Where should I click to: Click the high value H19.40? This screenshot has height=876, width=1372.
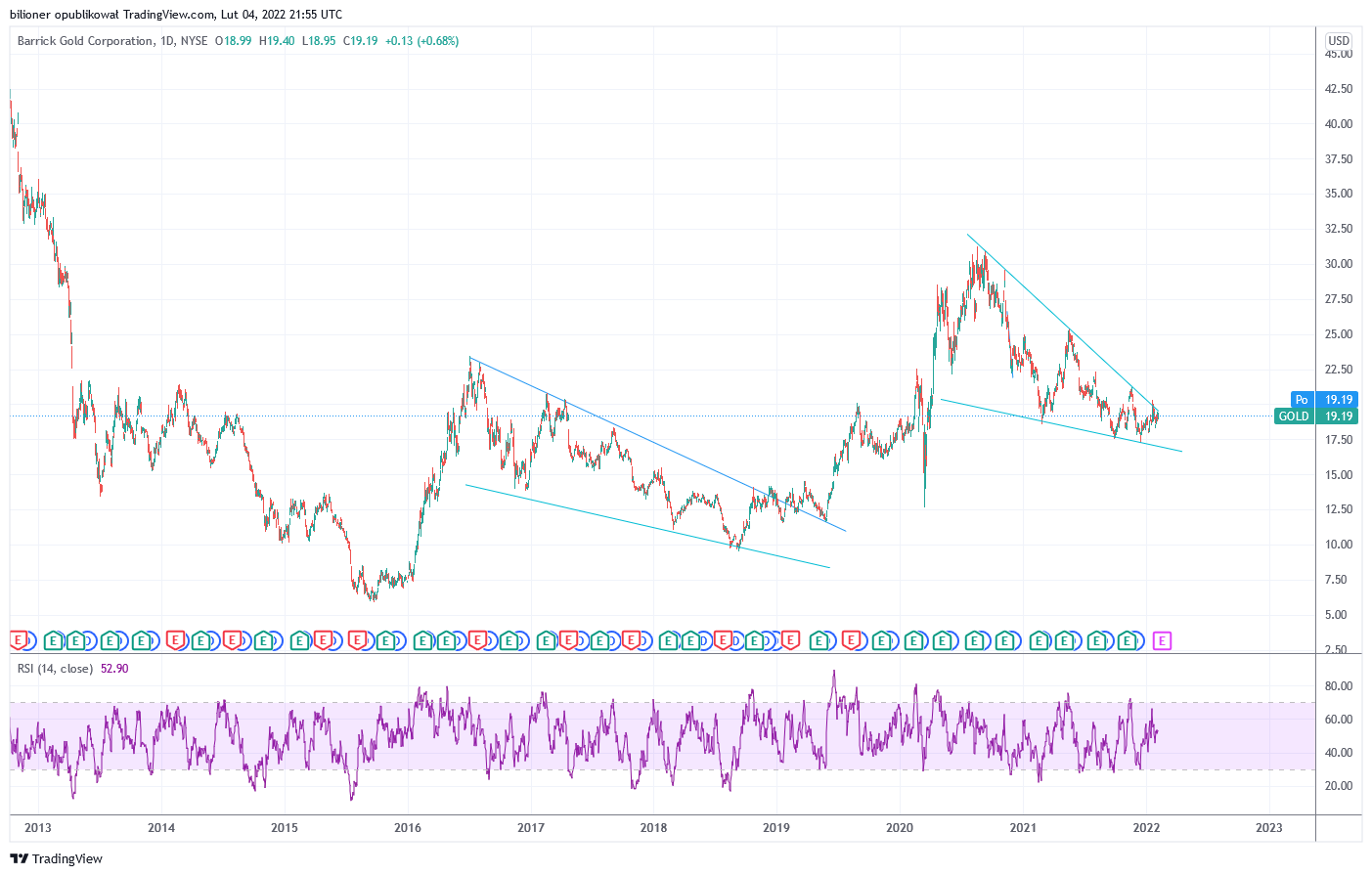(x=277, y=41)
